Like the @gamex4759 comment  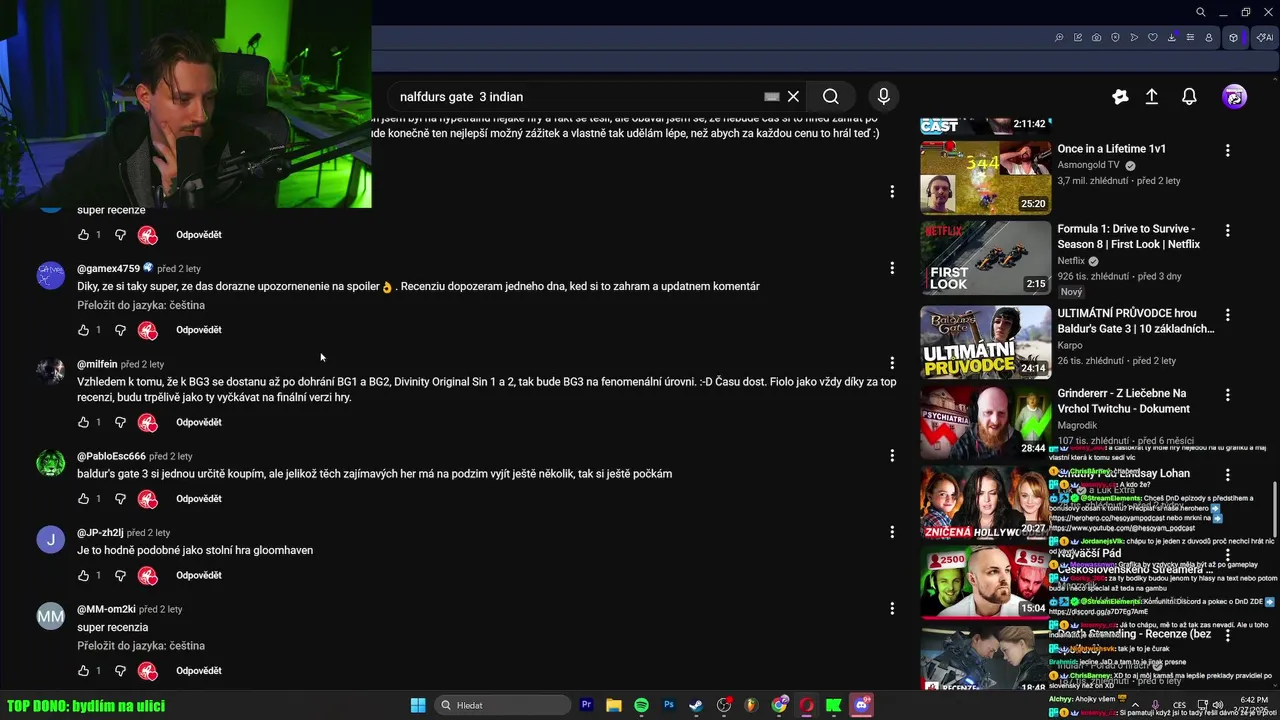[83, 330]
